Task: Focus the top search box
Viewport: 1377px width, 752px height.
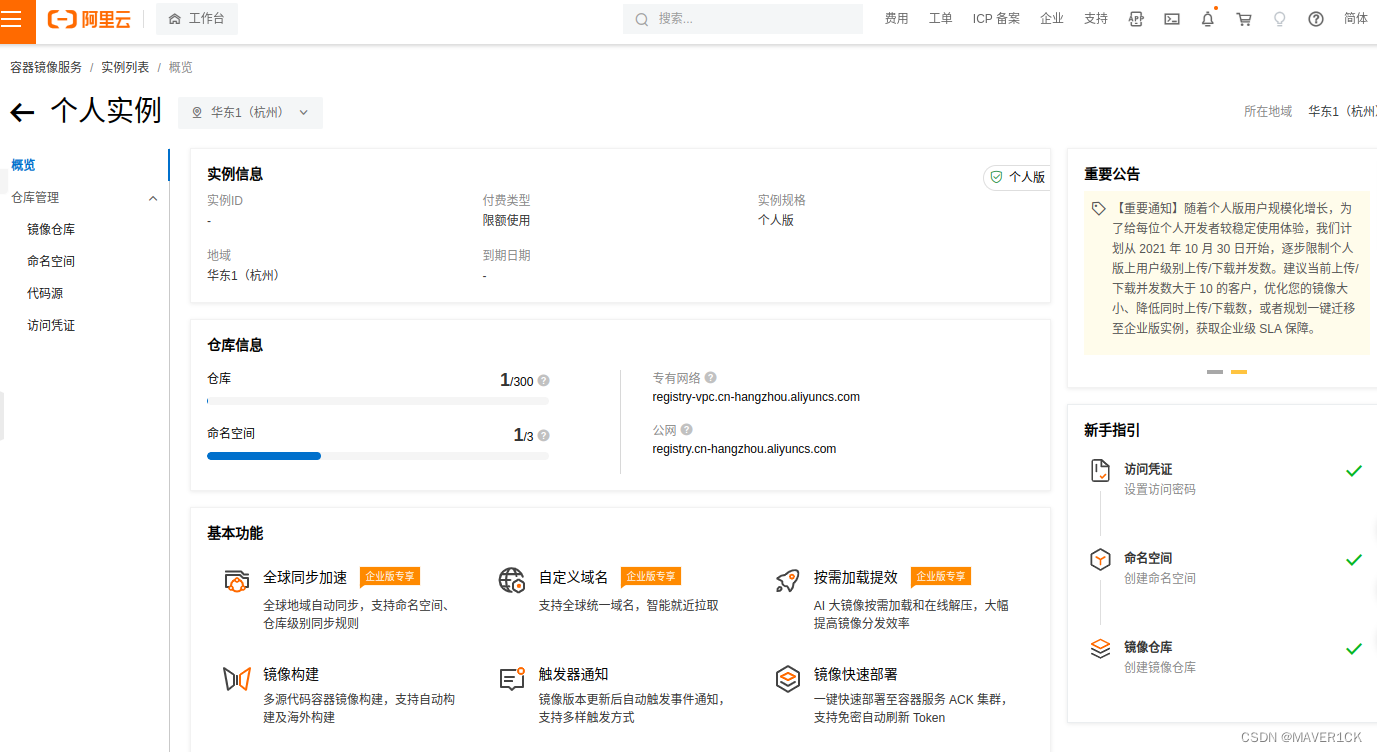Action: 743,19
